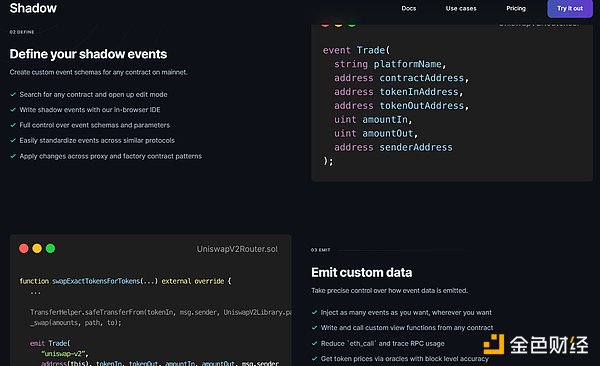Click checkmark beside 'Inject as many events'
Image resolution: width=600 pixels, height=366 pixels.
pyautogui.click(x=315, y=312)
